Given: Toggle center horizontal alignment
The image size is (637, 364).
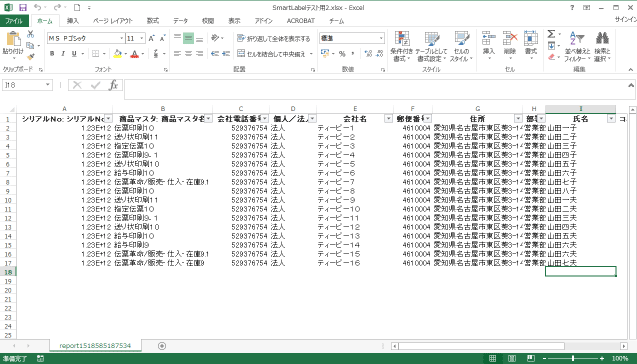Looking at the screenshot, I should 188,54.
